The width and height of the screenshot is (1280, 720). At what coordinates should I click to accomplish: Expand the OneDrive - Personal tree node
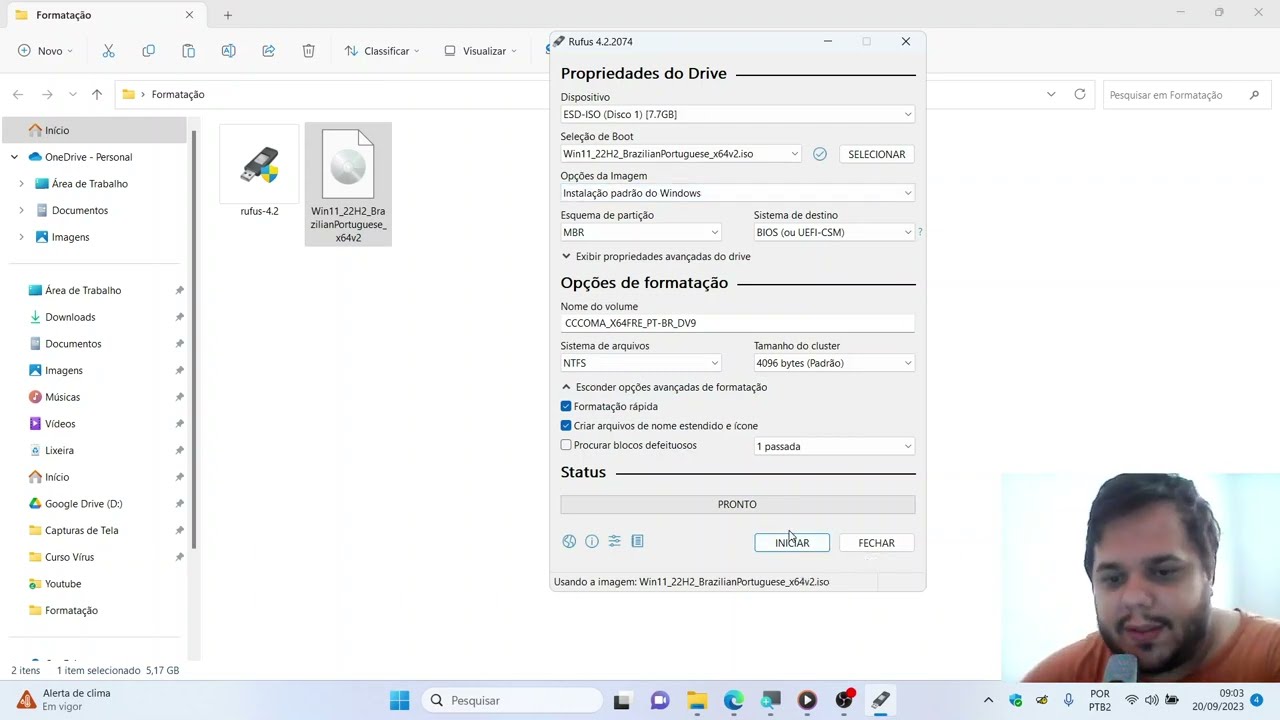14,157
